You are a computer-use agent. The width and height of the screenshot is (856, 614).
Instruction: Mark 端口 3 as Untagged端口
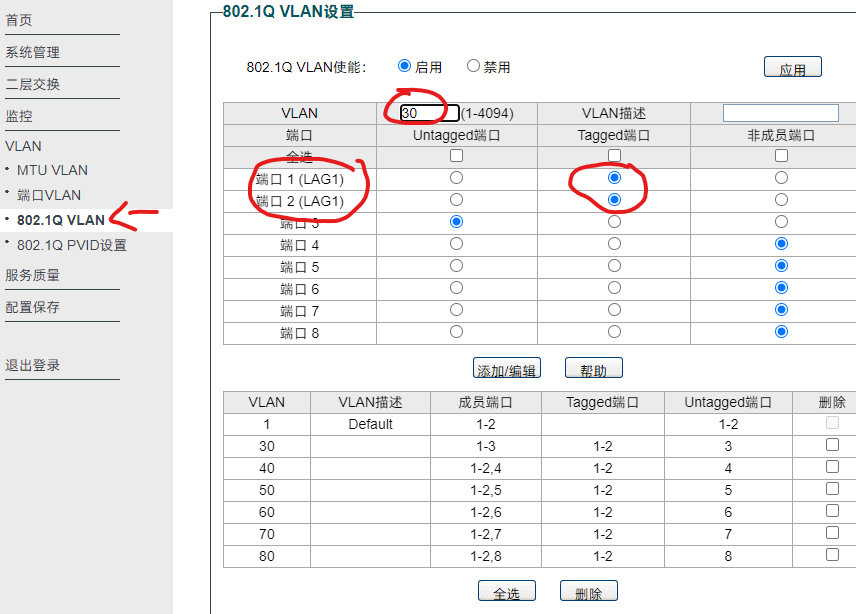456,221
